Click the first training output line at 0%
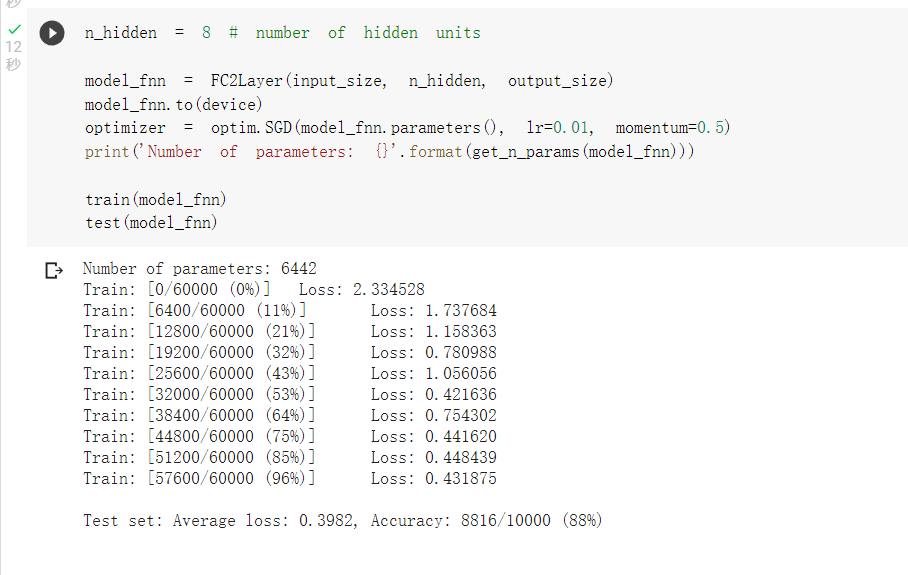 point(253,289)
